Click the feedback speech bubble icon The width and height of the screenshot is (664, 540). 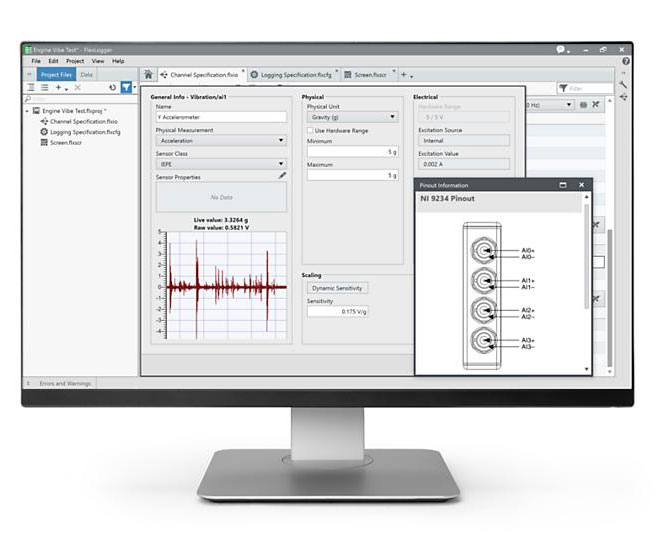coord(562,49)
